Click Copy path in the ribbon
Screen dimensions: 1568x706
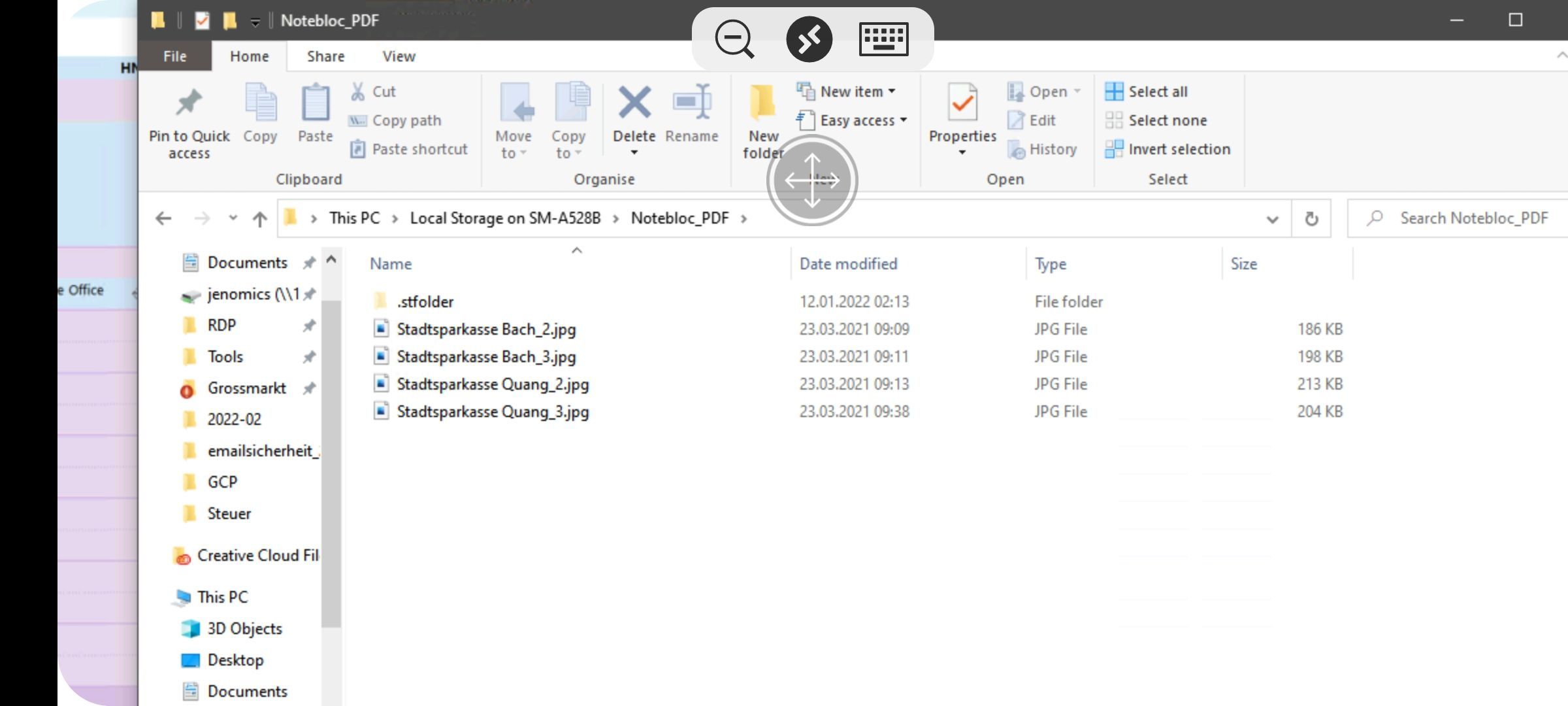(395, 120)
